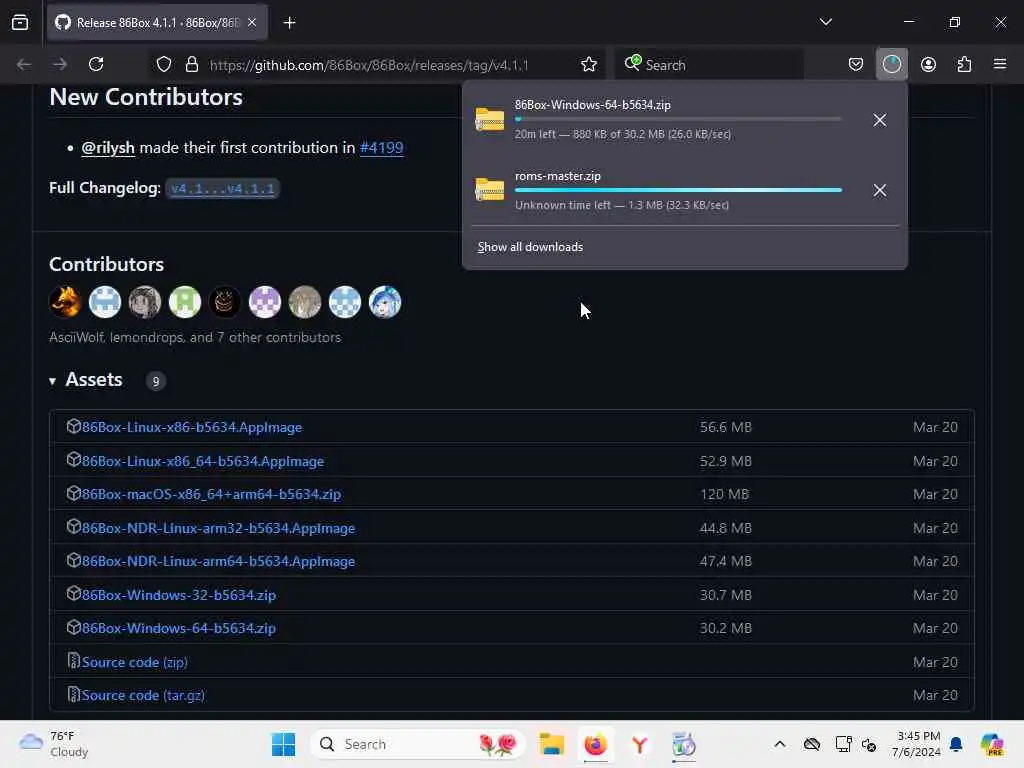This screenshot has height=768, width=1024.
Task: Open the fire wolf contributor avatar
Action: click(65, 302)
